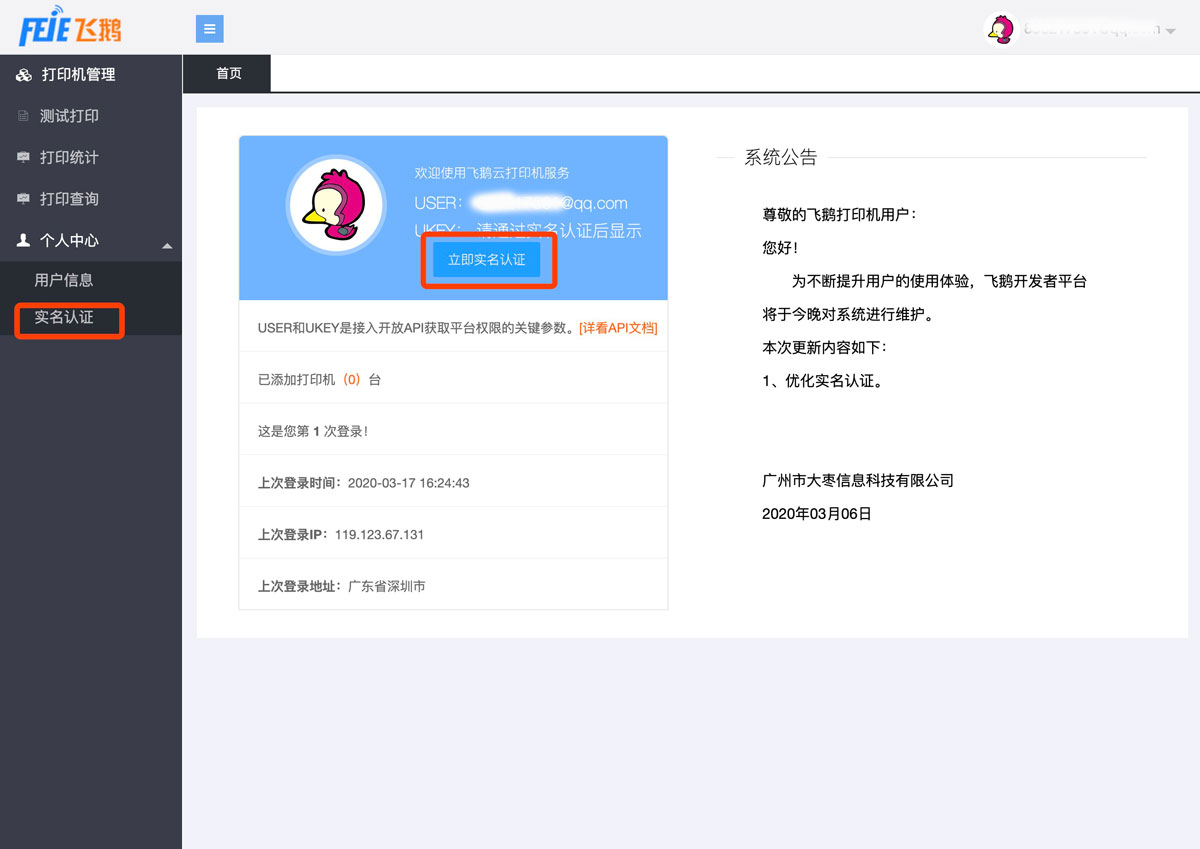Open 打印查询 menu item
1200x849 pixels.
coord(69,199)
